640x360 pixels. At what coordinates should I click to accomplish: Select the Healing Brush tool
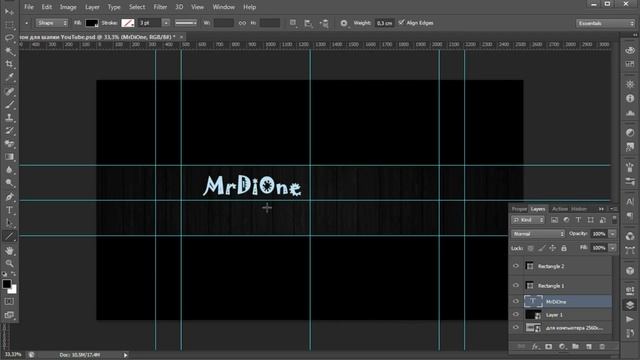(x=9, y=91)
